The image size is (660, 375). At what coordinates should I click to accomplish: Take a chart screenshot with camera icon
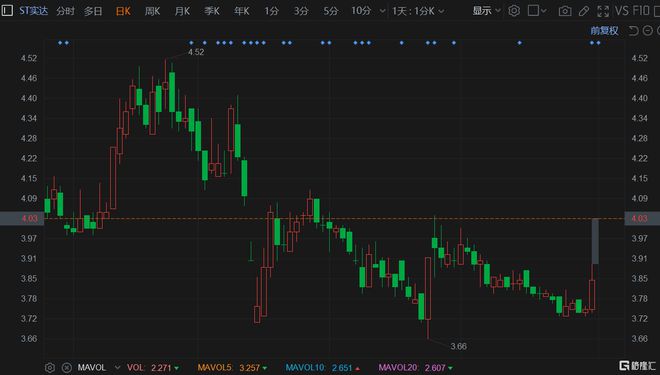pyautogui.click(x=565, y=11)
